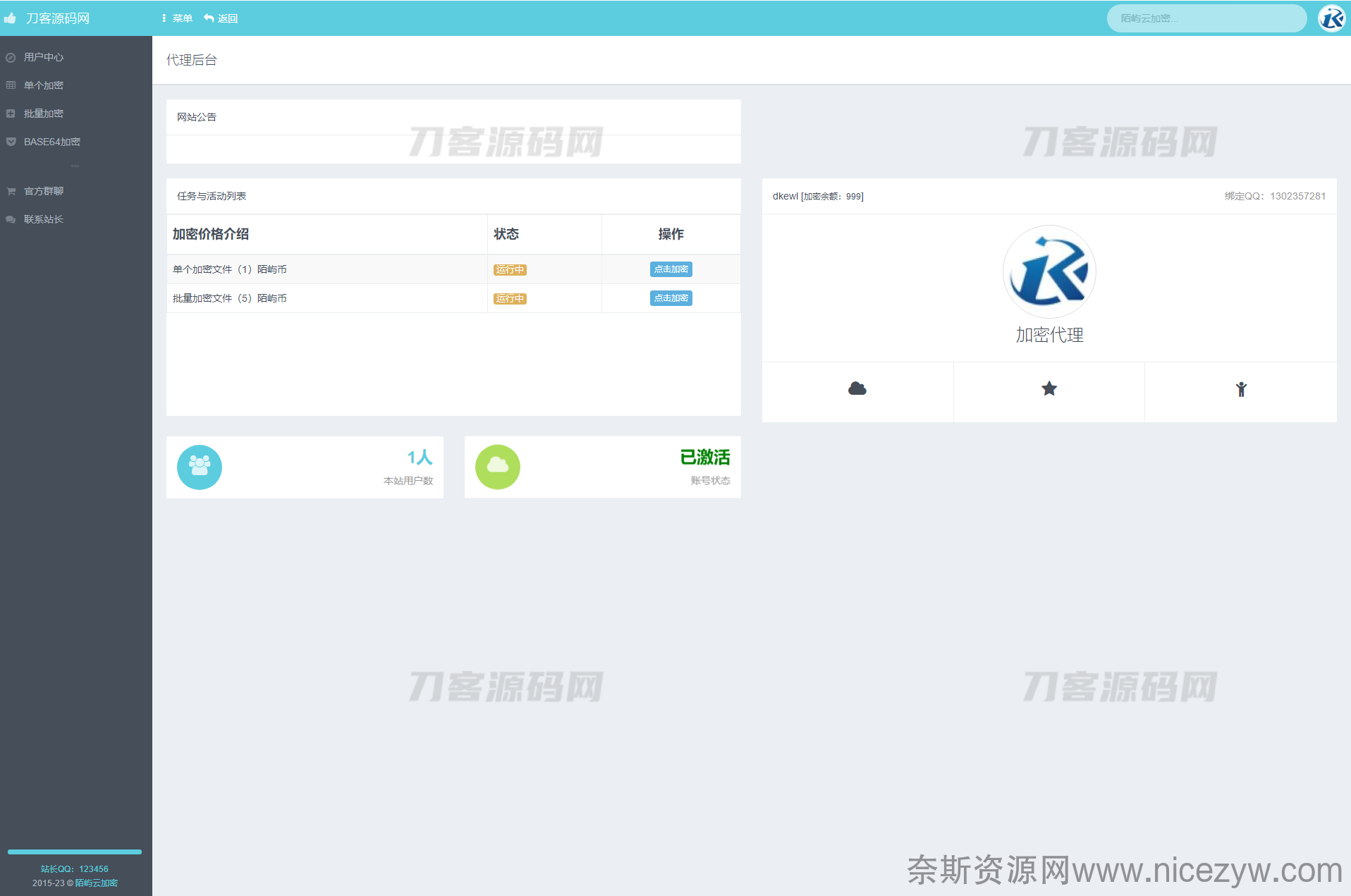Click the 代理后台 page title
1351x896 pixels.
coord(192,61)
